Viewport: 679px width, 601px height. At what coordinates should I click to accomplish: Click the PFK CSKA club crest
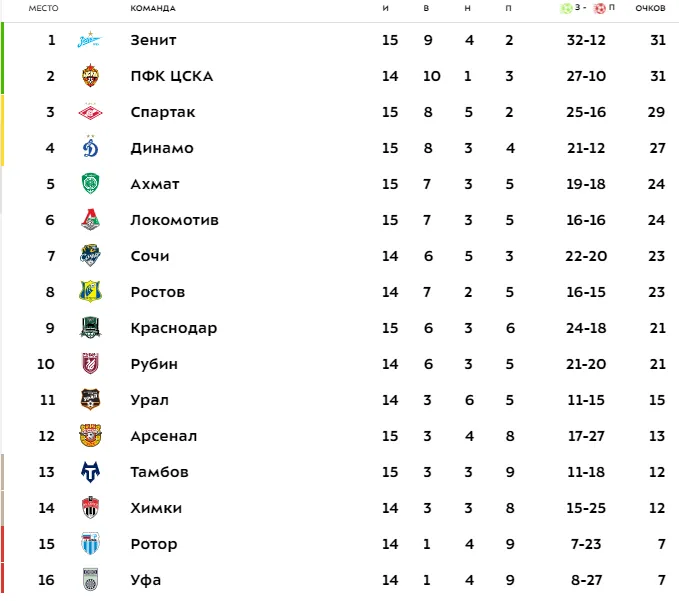[90, 76]
